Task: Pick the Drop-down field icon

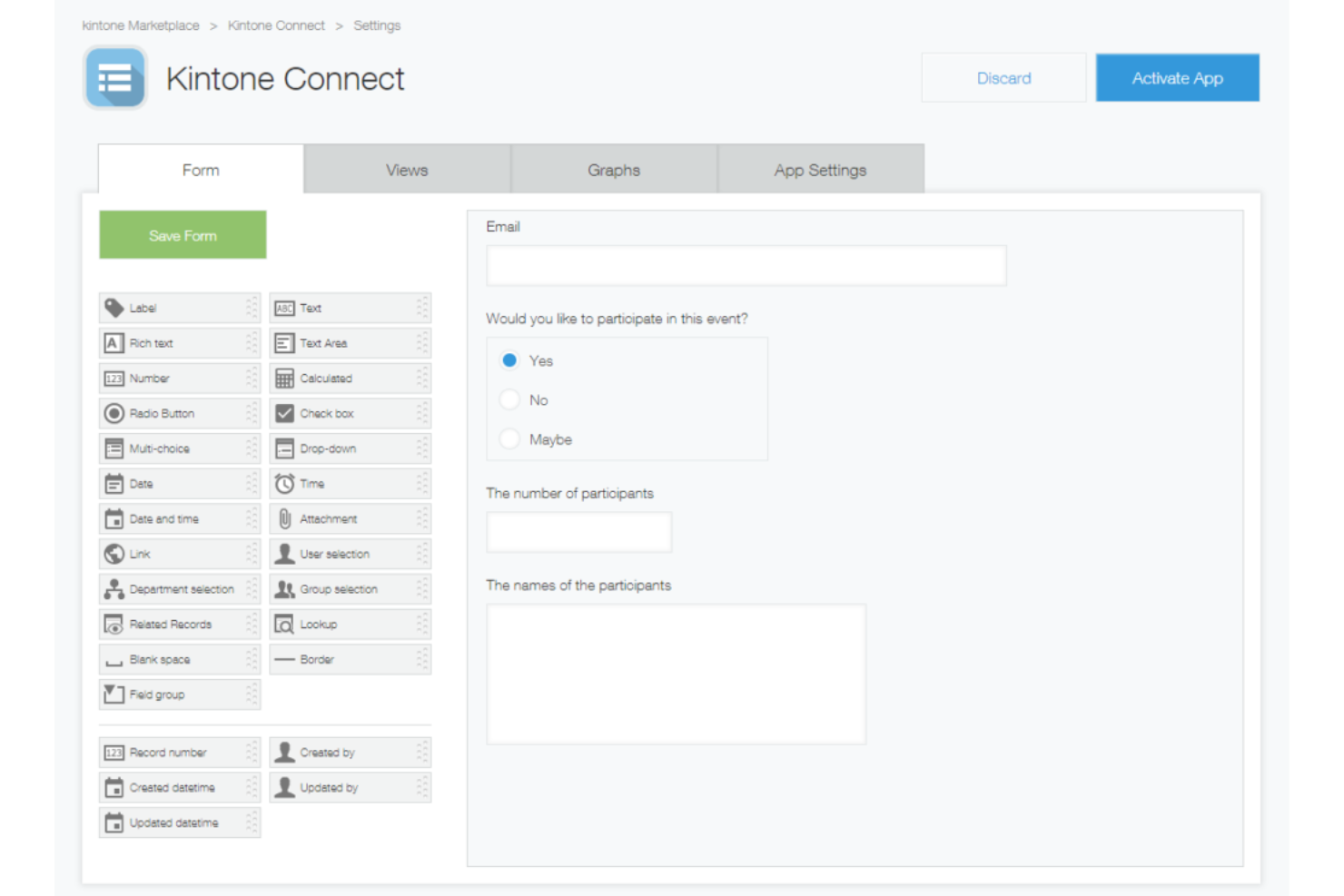Action: coord(284,448)
